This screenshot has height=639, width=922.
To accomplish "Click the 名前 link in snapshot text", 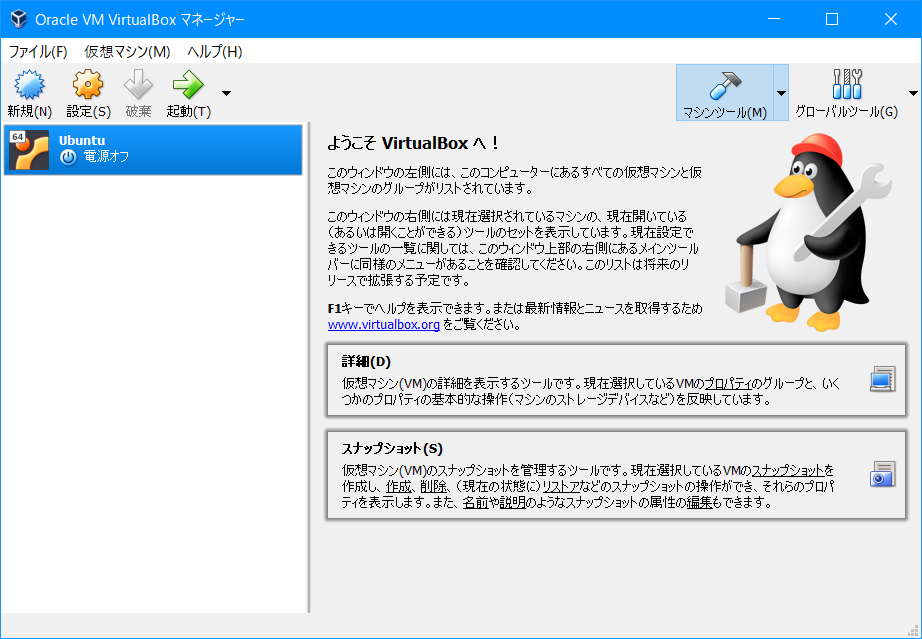I will coord(475,503).
